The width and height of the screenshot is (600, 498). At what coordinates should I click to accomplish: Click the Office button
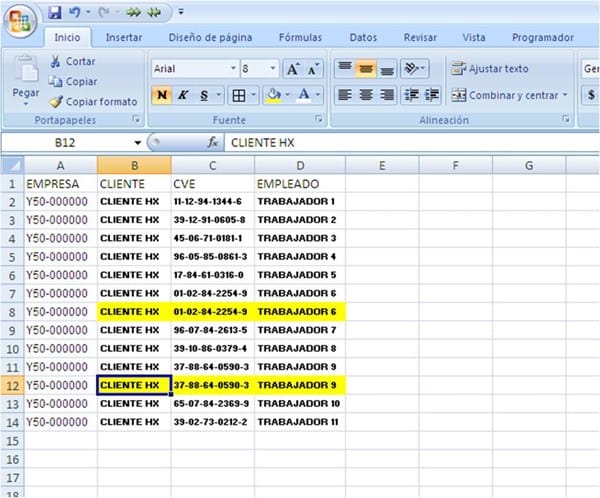click(x=20, y=20)
